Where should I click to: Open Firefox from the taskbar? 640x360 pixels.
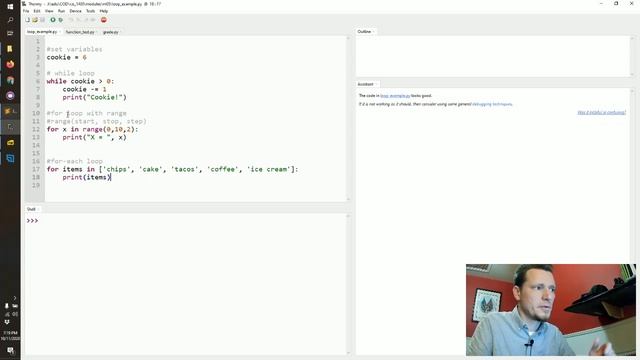[x=10, y=64]
